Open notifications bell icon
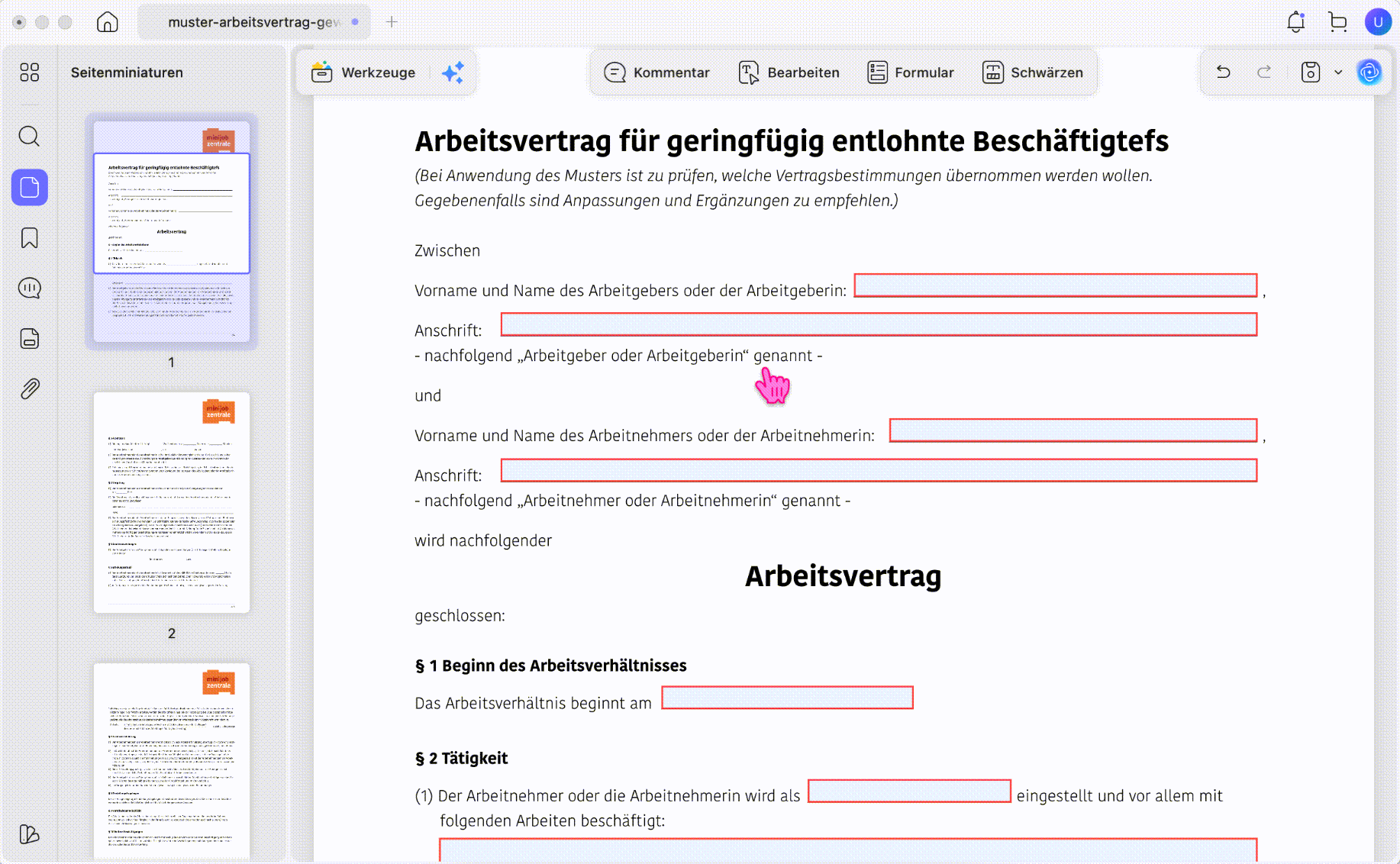Viewport: 1400px width, 864px height. [x=1295, y=22]
